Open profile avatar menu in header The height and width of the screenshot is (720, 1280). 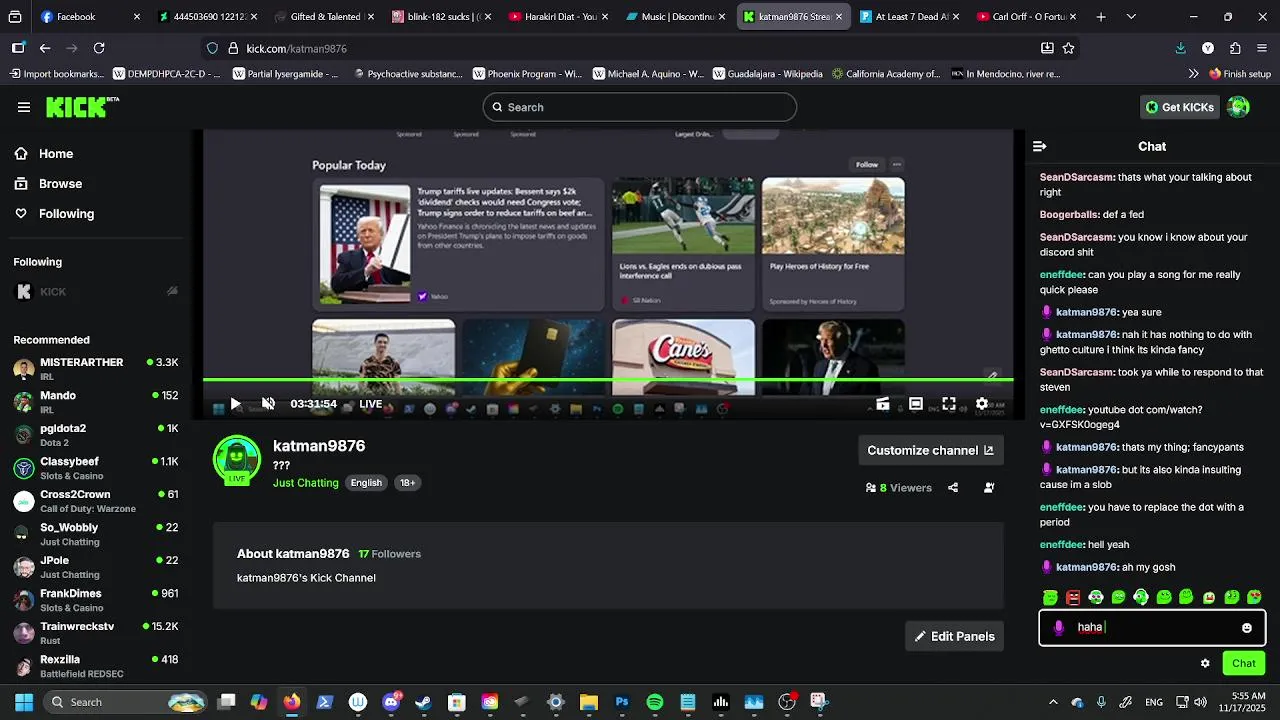pos(1239,107)
